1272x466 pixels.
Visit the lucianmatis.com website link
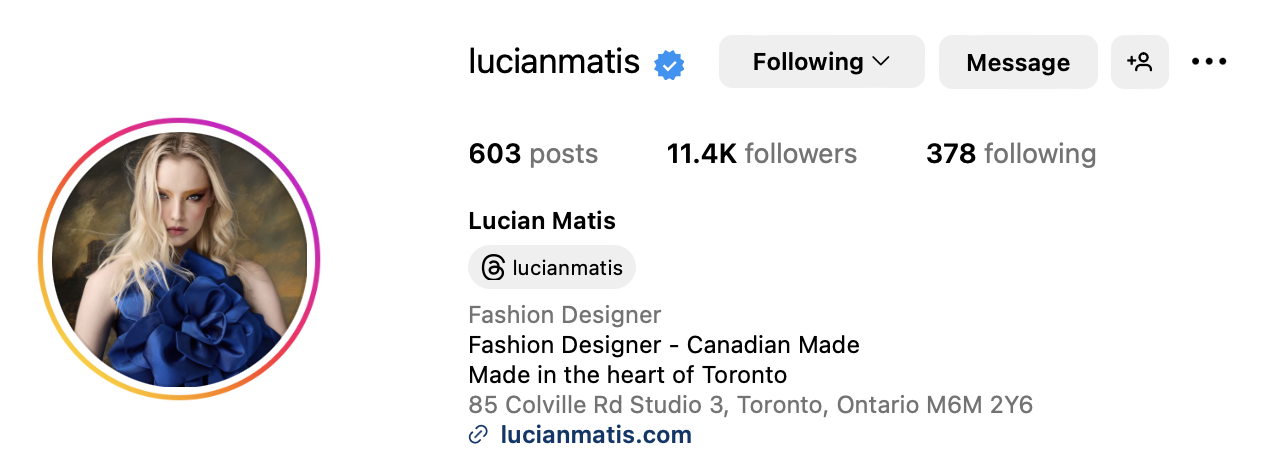point(596,435)
